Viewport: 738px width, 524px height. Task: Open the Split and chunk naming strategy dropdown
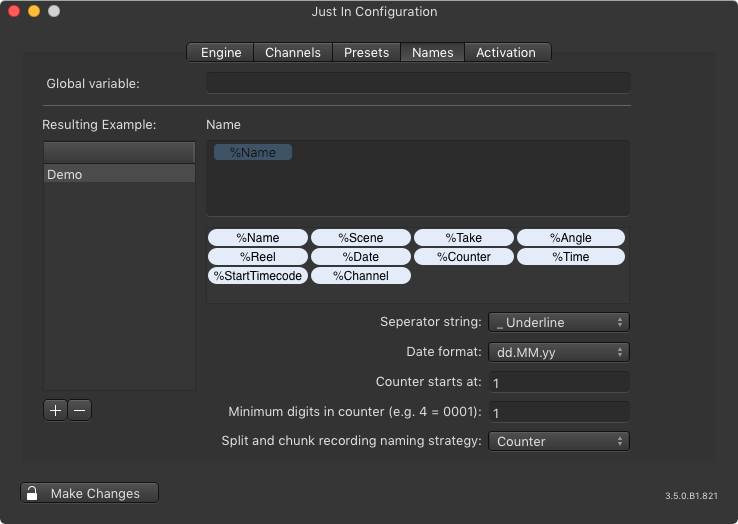559,442
